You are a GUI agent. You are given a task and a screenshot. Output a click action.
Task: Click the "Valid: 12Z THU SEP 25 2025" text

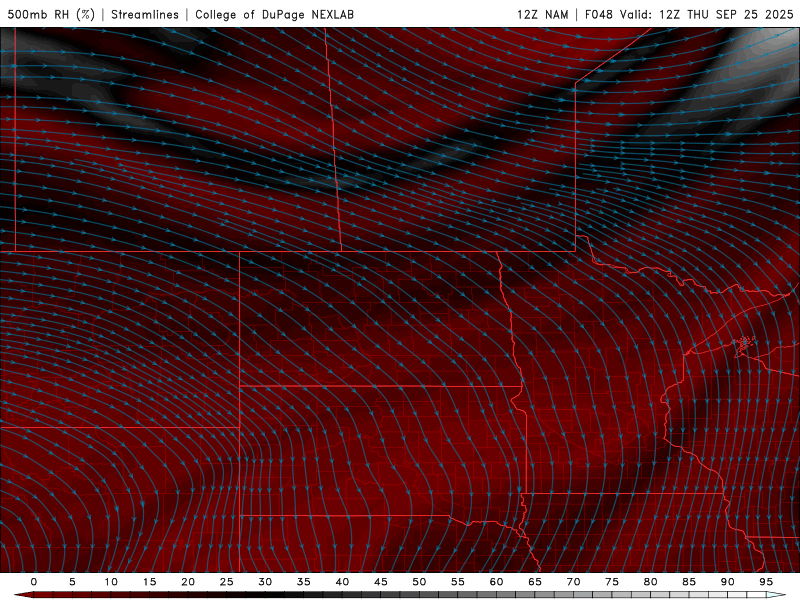click(x=707, y=14)
